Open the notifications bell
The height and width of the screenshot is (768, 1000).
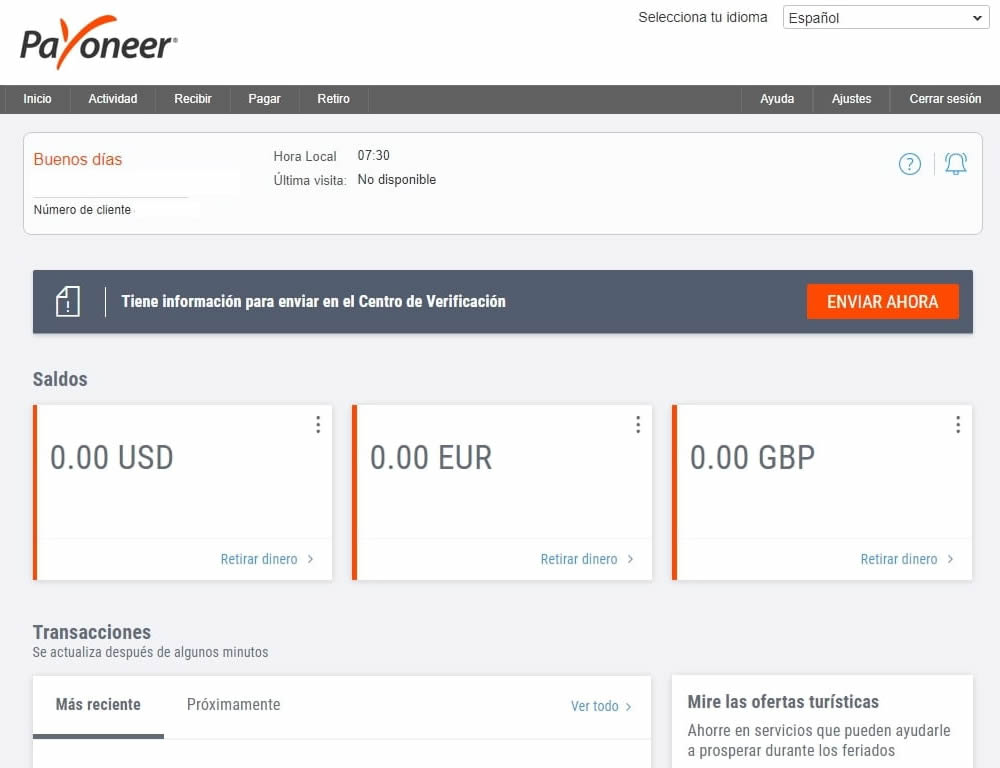[955, 163]
